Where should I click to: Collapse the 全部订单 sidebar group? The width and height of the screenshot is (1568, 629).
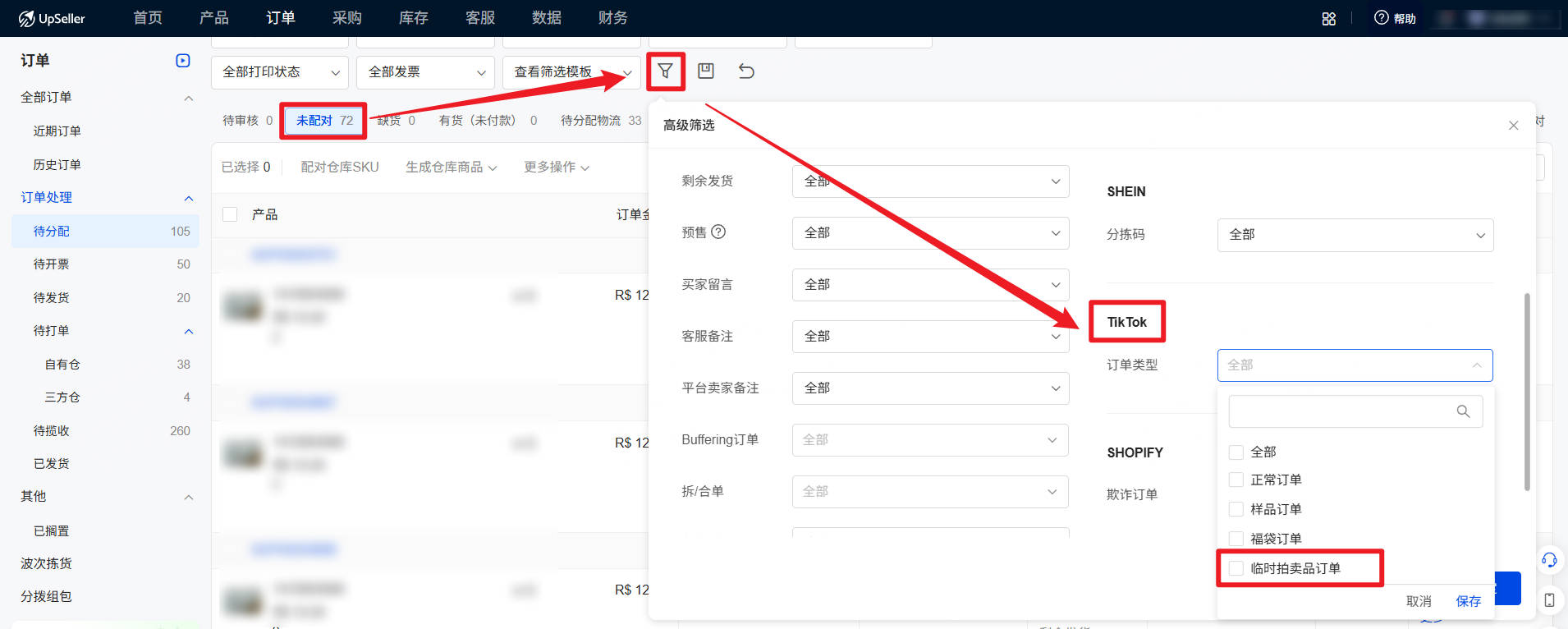(x=189, y=98)
